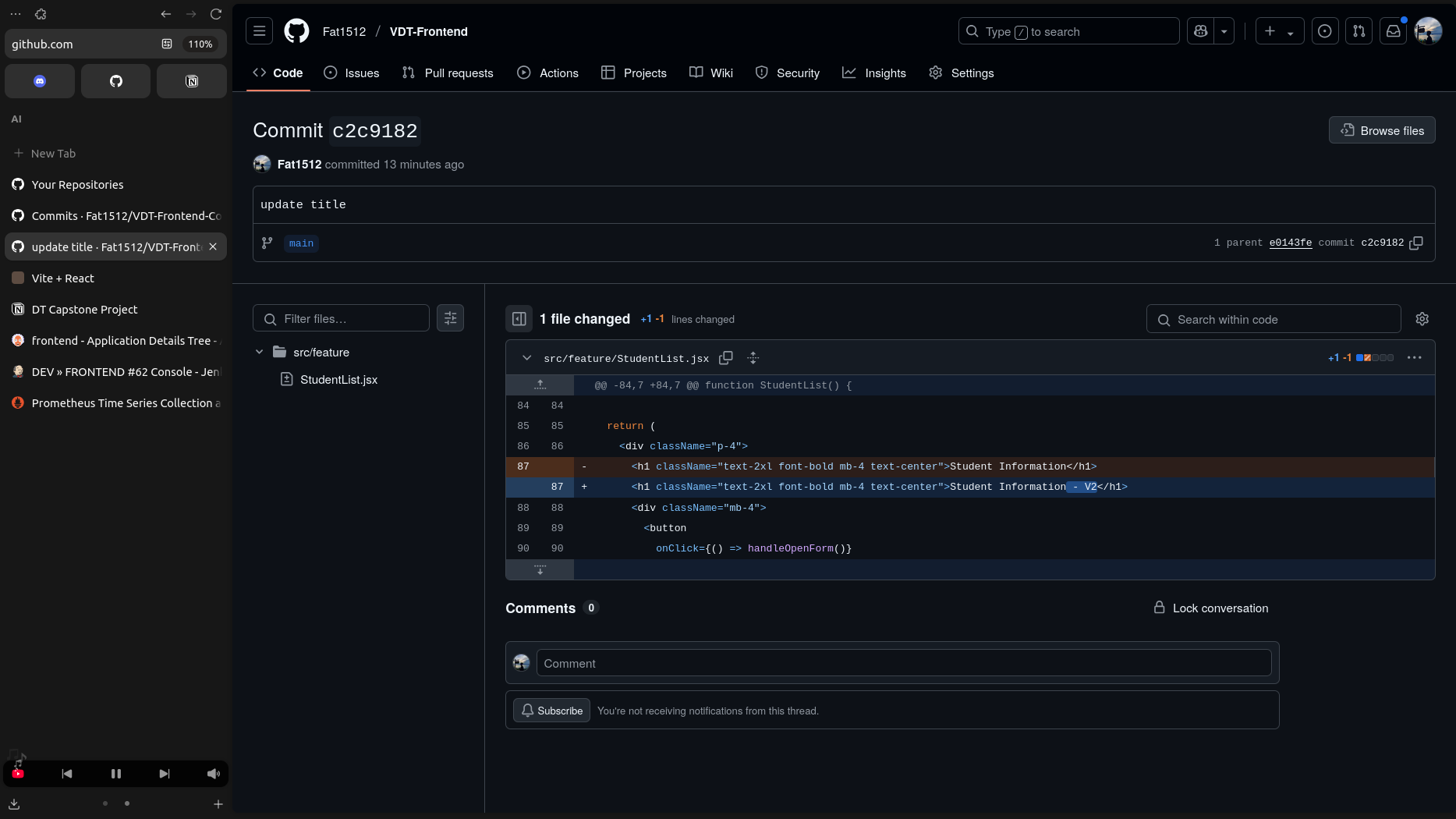Screen dimensions: 1456x819
Task: Open the pinned Notion tab
Action: [192, 81]
